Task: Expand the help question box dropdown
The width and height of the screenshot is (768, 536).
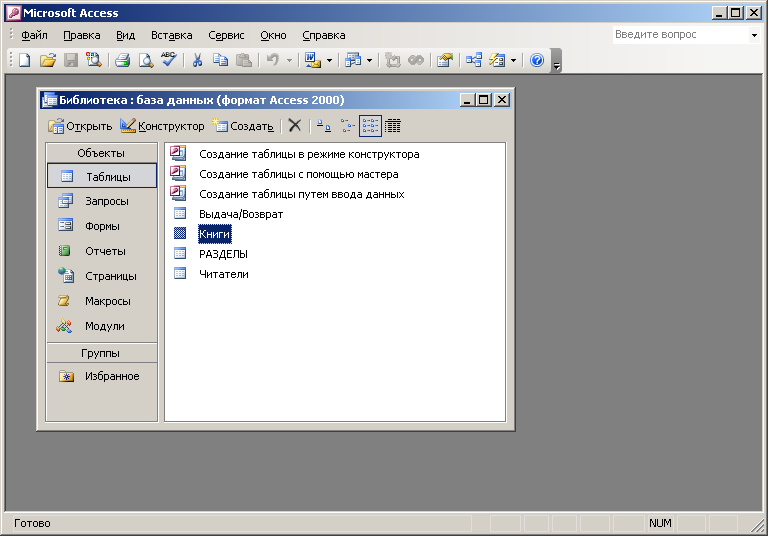Action: (x=754, y=35)
